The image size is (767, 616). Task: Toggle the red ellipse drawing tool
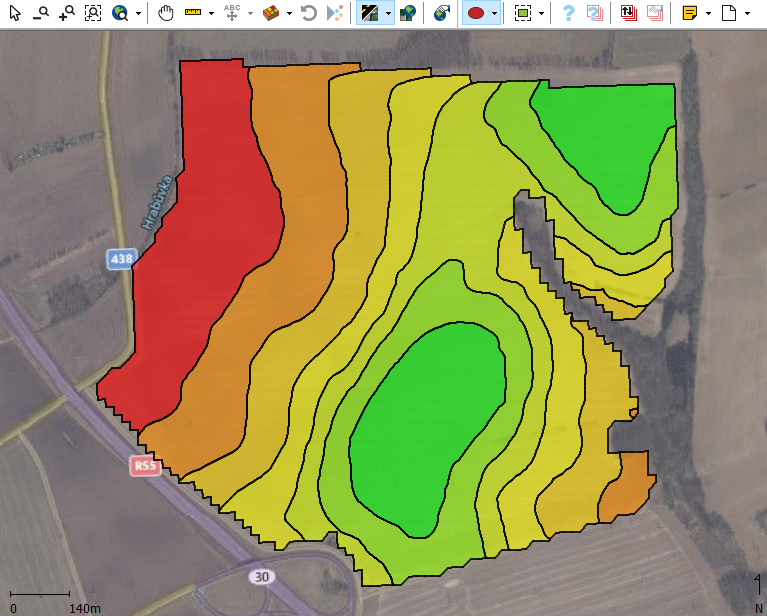point(475,13)
